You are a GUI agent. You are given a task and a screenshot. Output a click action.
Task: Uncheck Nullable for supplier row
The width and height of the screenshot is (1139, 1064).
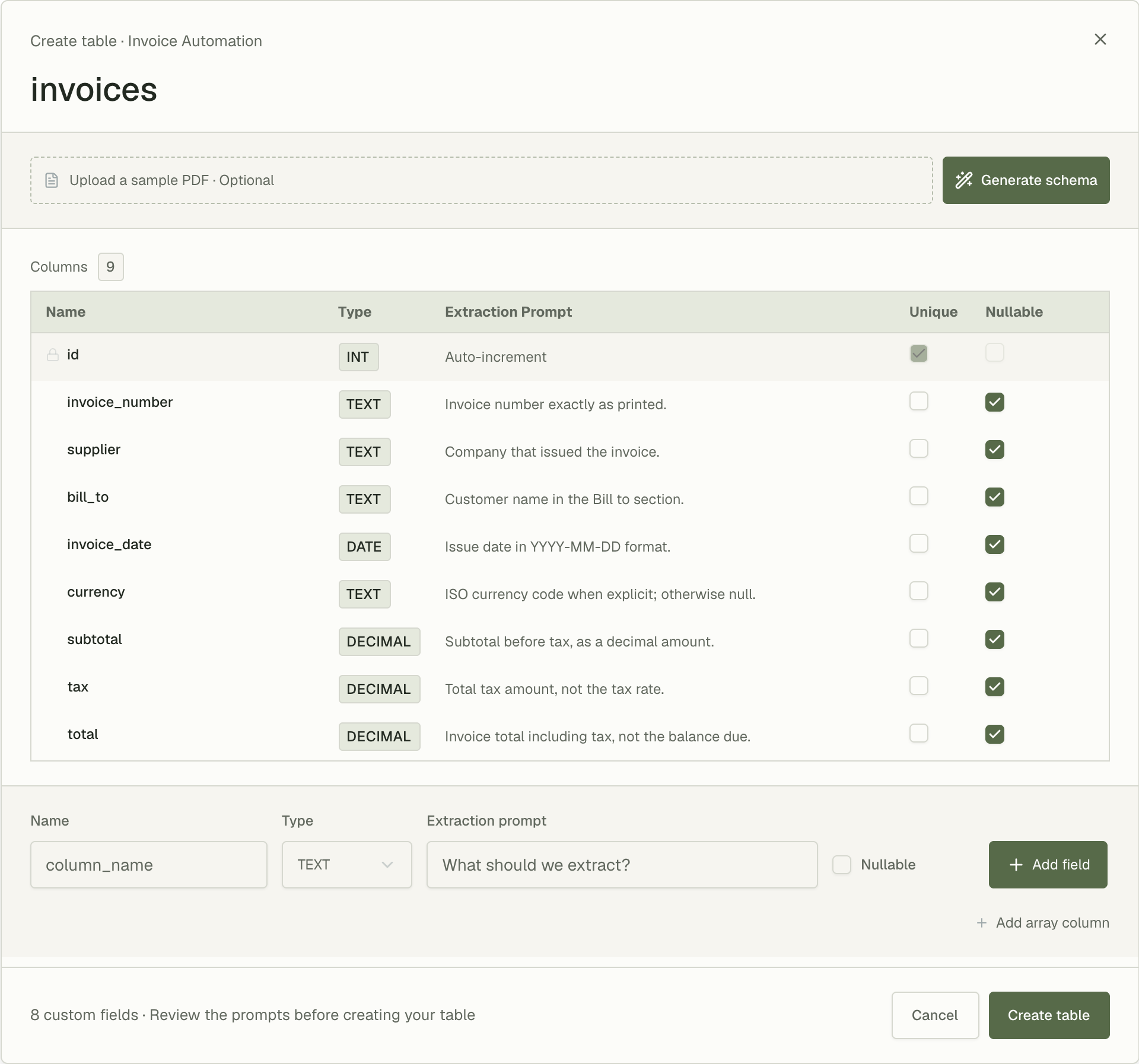(x=995, y=450)
